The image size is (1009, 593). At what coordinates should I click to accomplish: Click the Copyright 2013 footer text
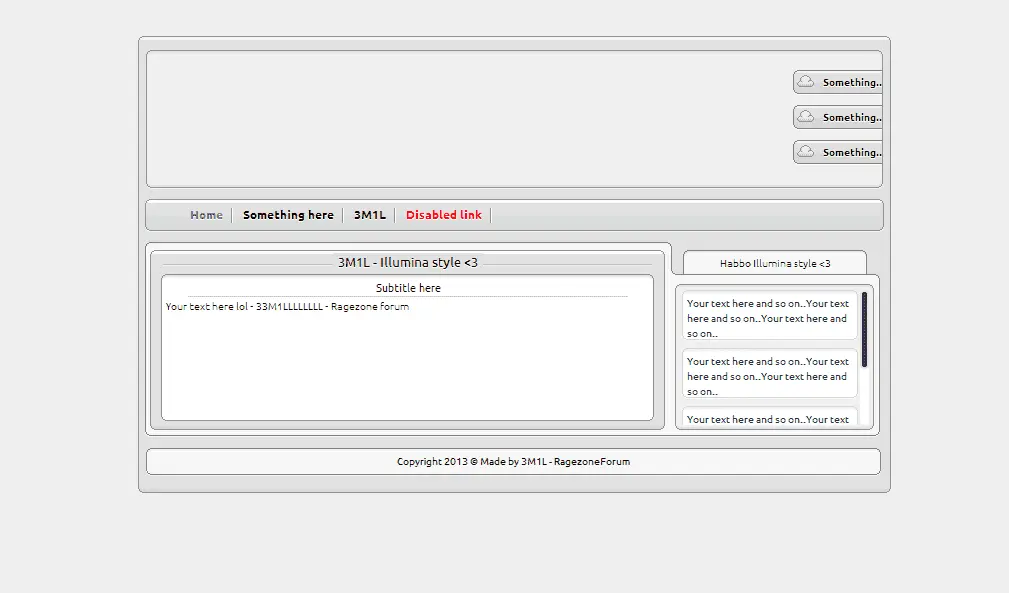(514, 461)
